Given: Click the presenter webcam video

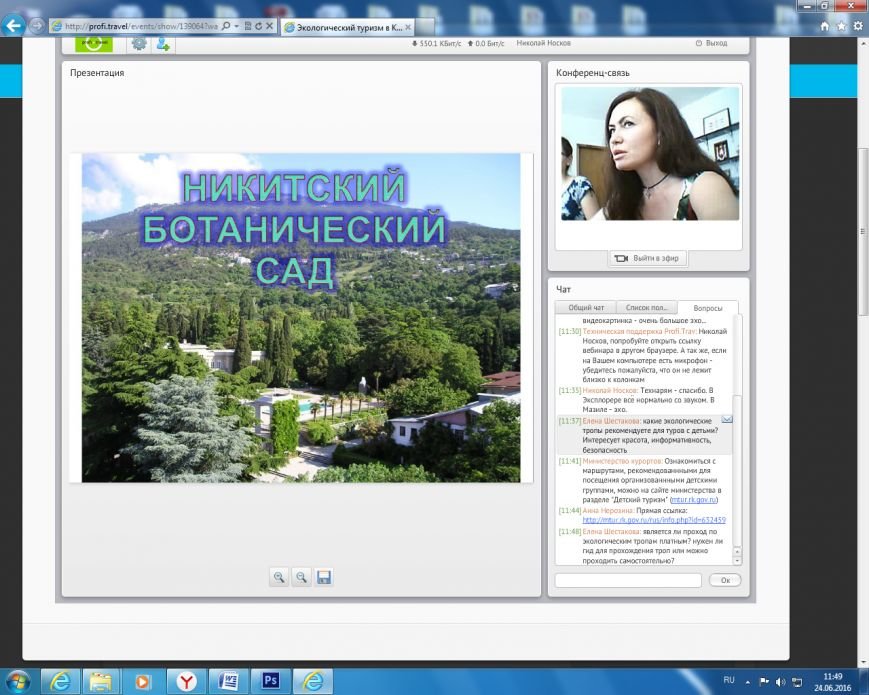Looking at the screenshot, I should (650, 154).
